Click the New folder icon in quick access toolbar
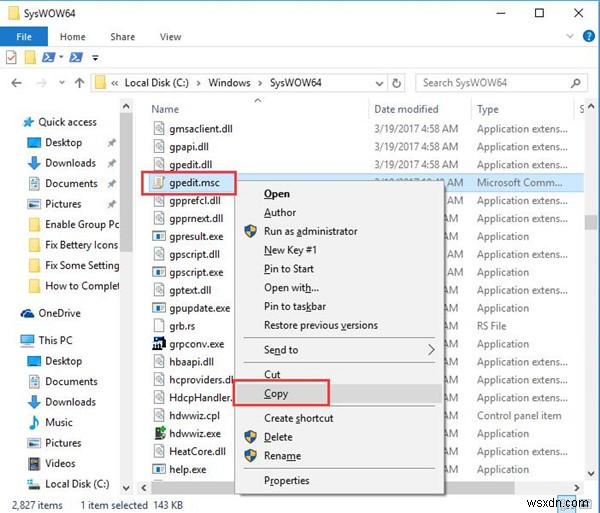The height and width of the screenshot is (513, 600). (30, 57)
